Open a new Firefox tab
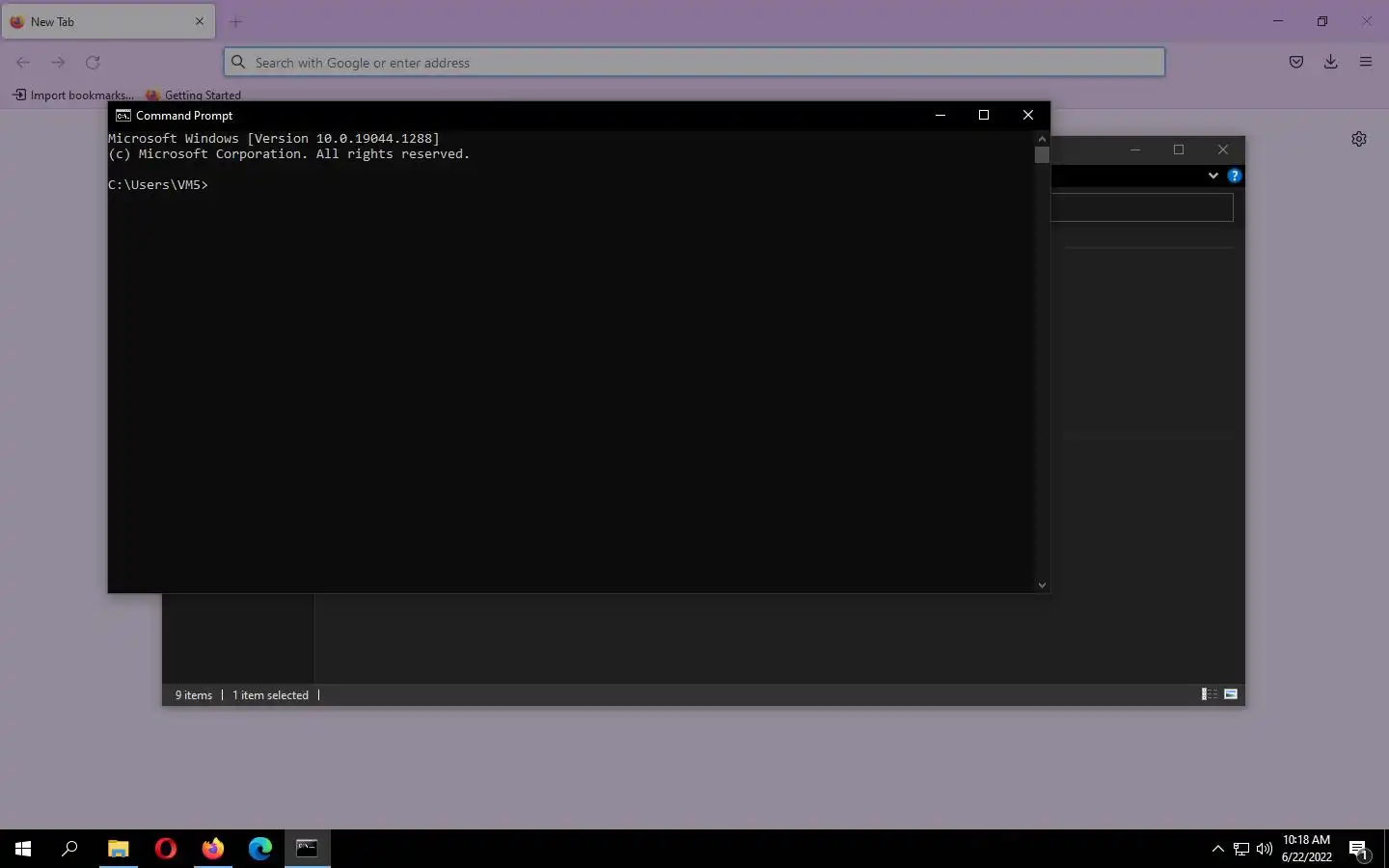Viewport: 1389px width, 868px height. [236, 21]
